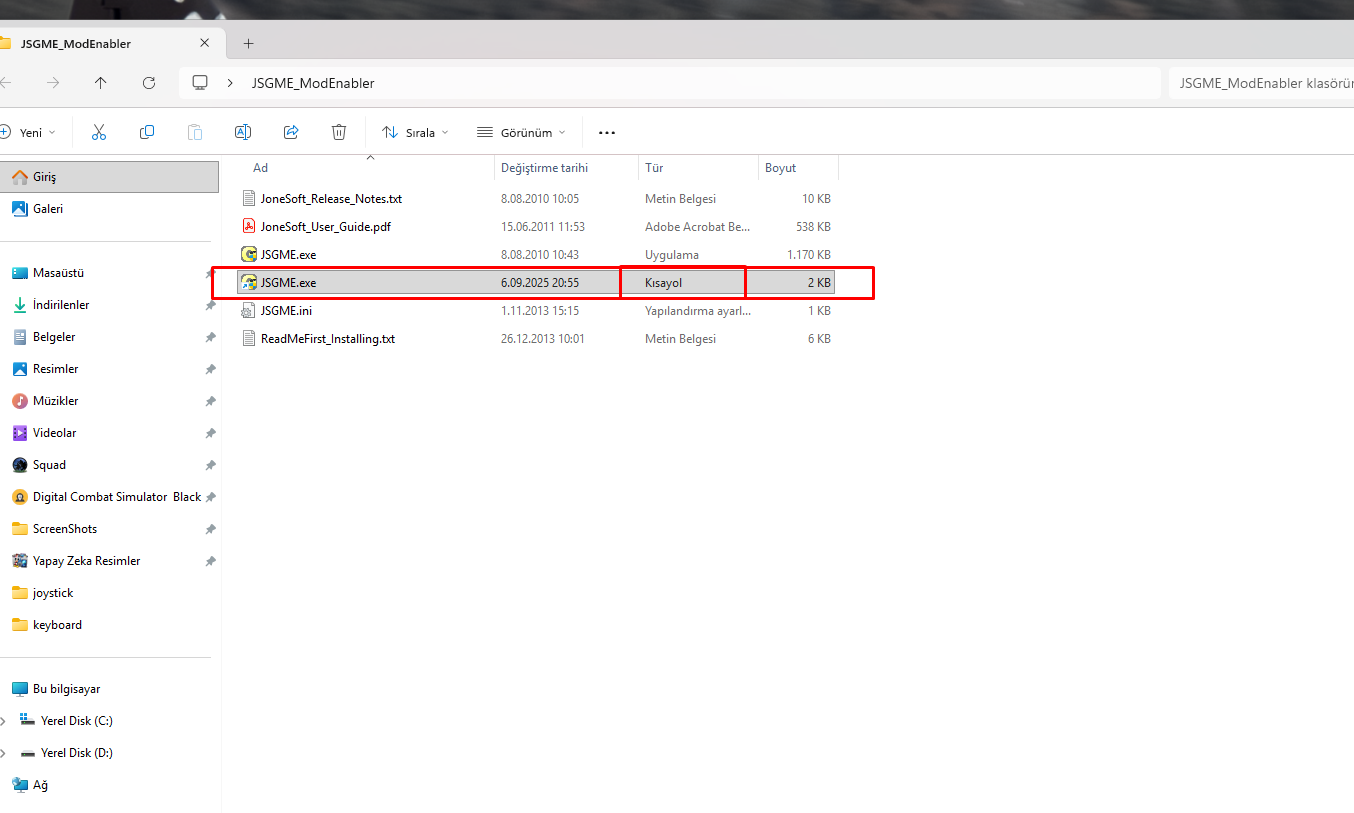
Task: Select İndirilenler in the sidebar
Action: tap(61, 305)
